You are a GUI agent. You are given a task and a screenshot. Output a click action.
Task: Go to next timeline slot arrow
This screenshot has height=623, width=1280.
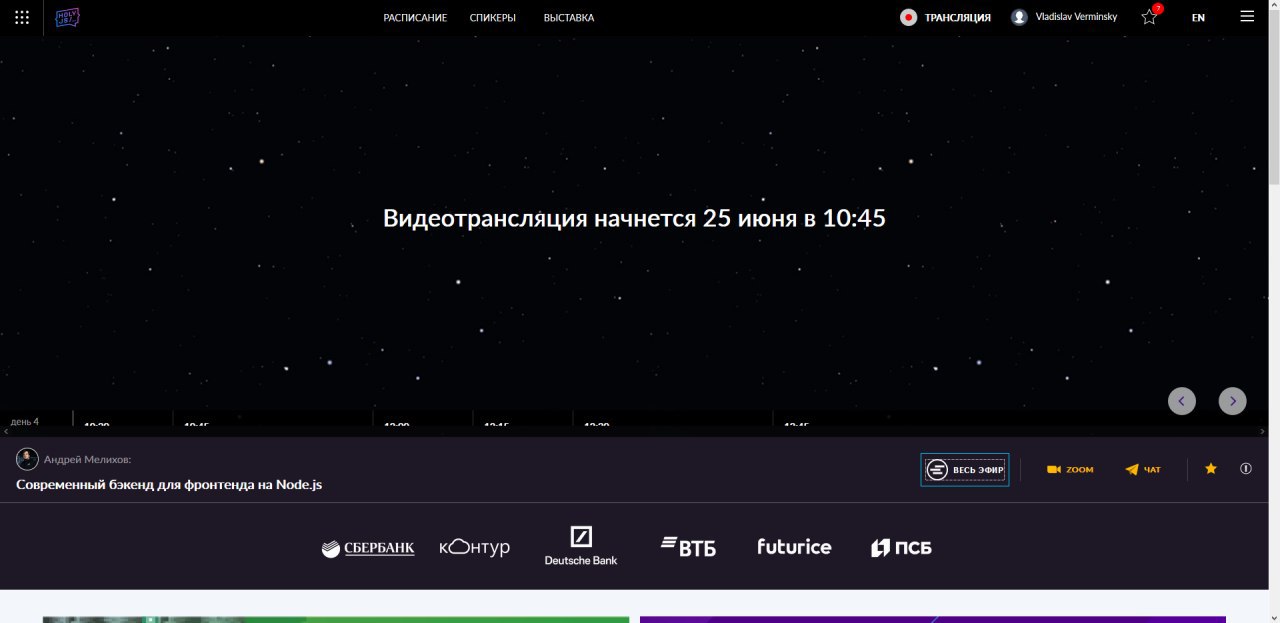(x=1233, y=401)
